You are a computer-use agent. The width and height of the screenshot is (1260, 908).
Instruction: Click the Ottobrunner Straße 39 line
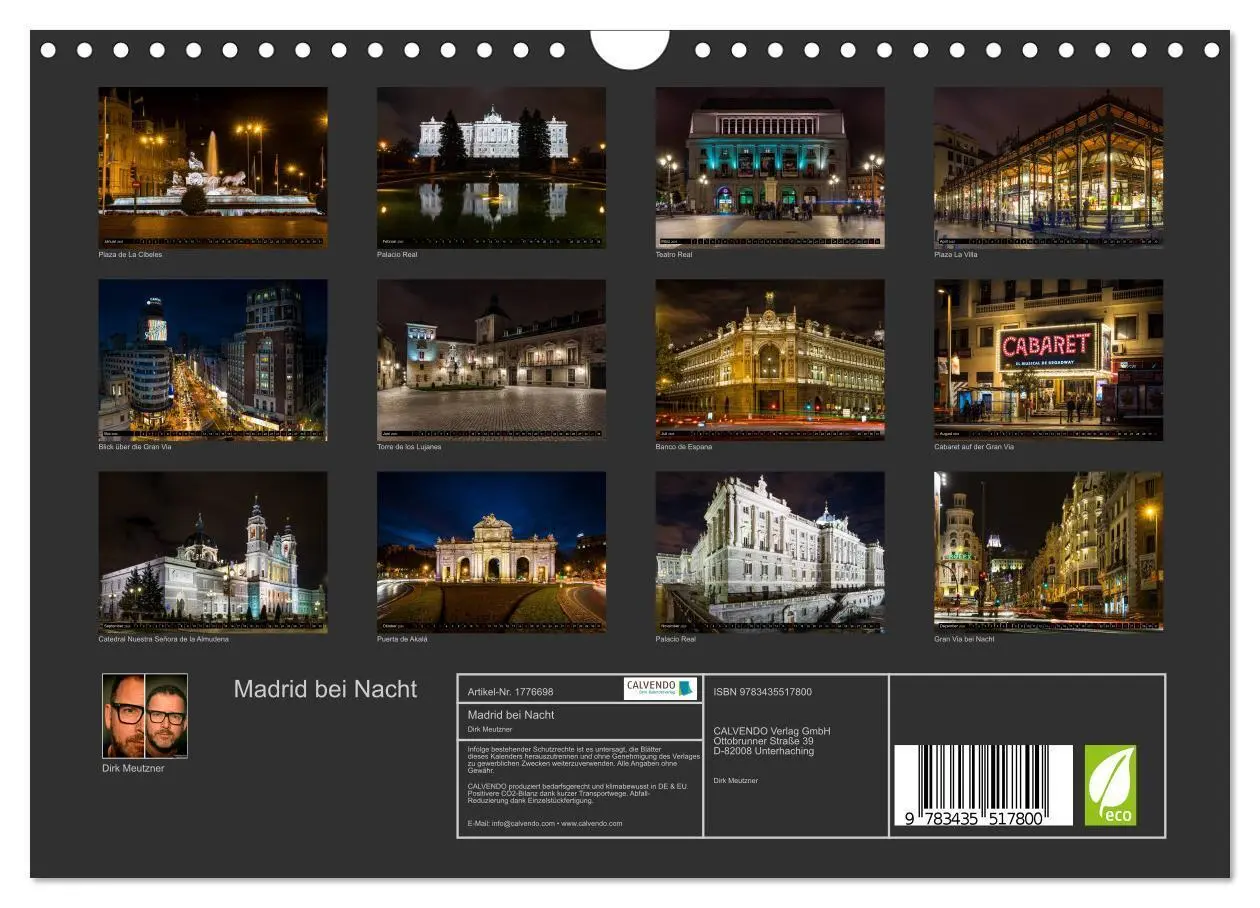click(763, 741)
